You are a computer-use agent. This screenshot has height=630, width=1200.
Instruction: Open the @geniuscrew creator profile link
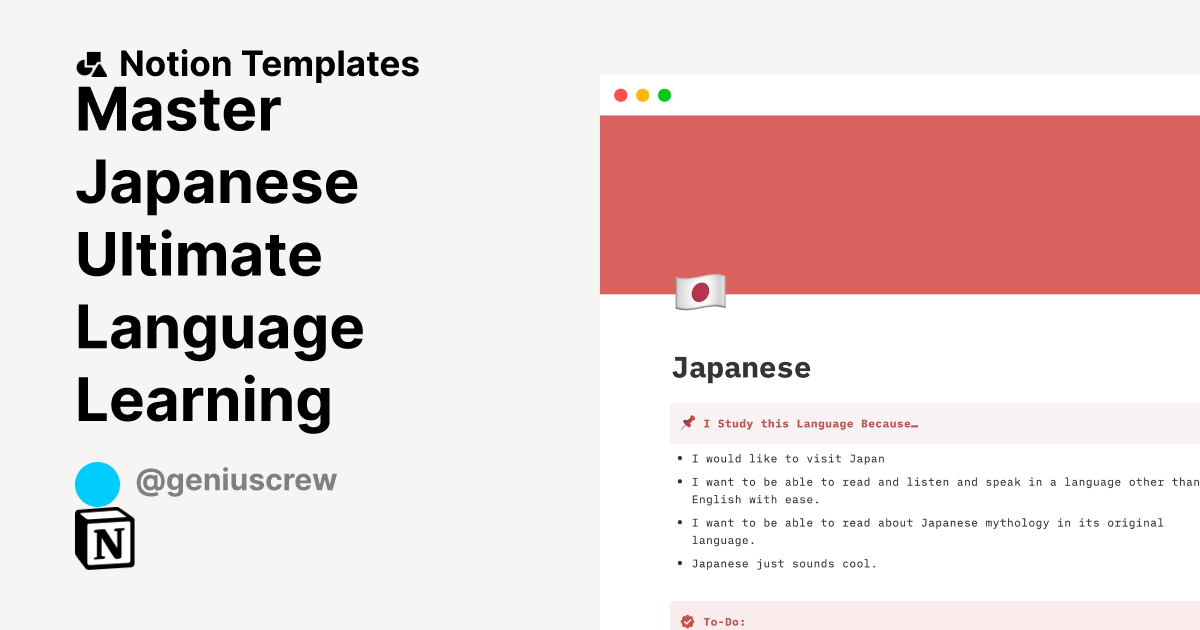(x=237, y=481)
